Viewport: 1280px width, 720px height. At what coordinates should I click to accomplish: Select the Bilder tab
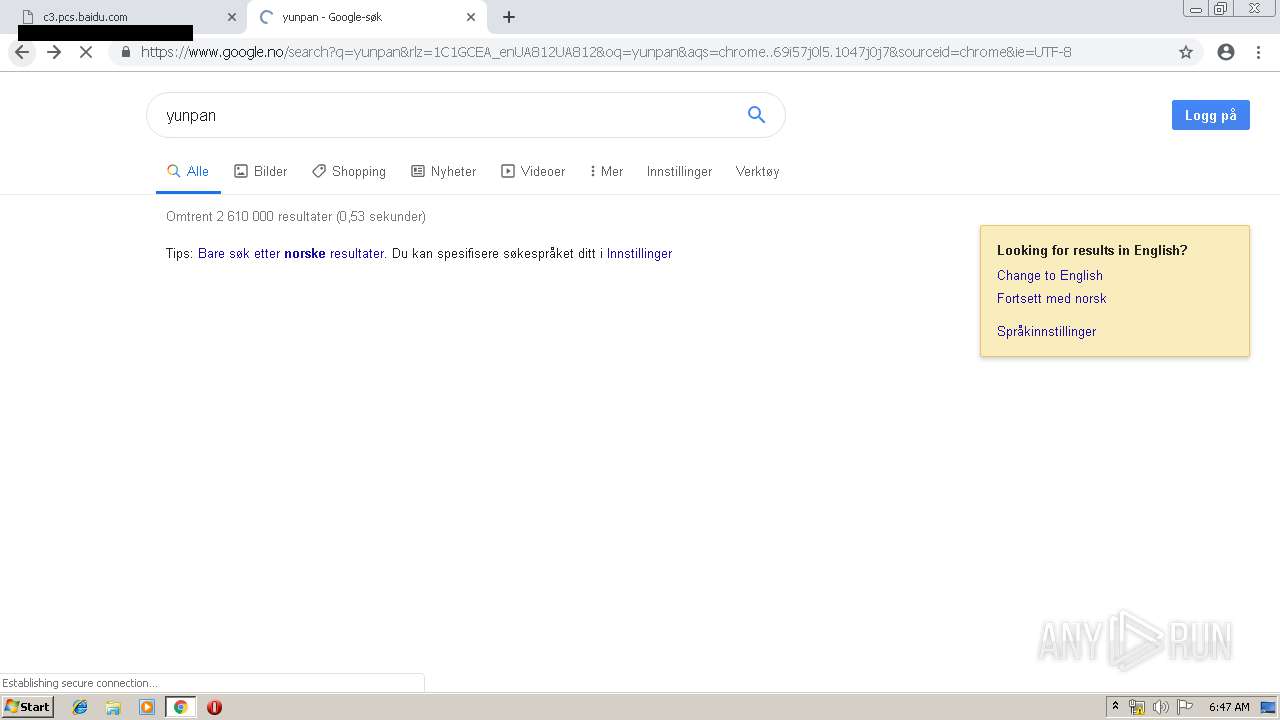pos(261,171)
